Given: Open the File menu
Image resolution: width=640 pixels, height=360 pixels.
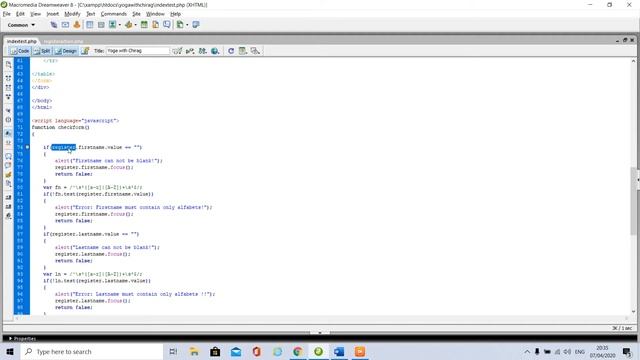Looking at the screenshot, I should coord(7,14).
